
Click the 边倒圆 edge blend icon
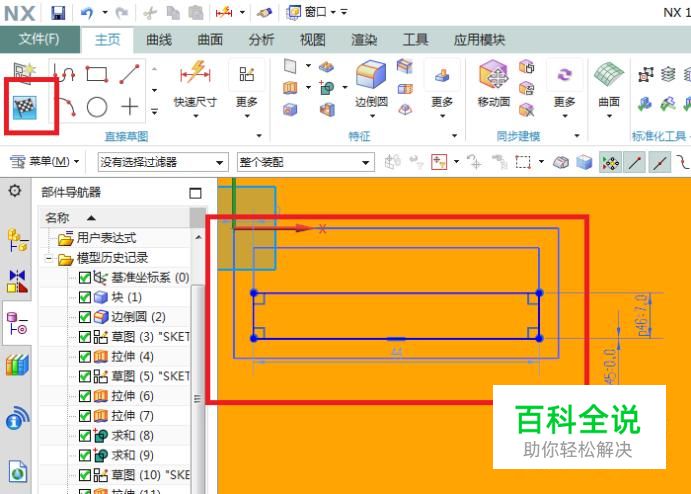[371, 74]
